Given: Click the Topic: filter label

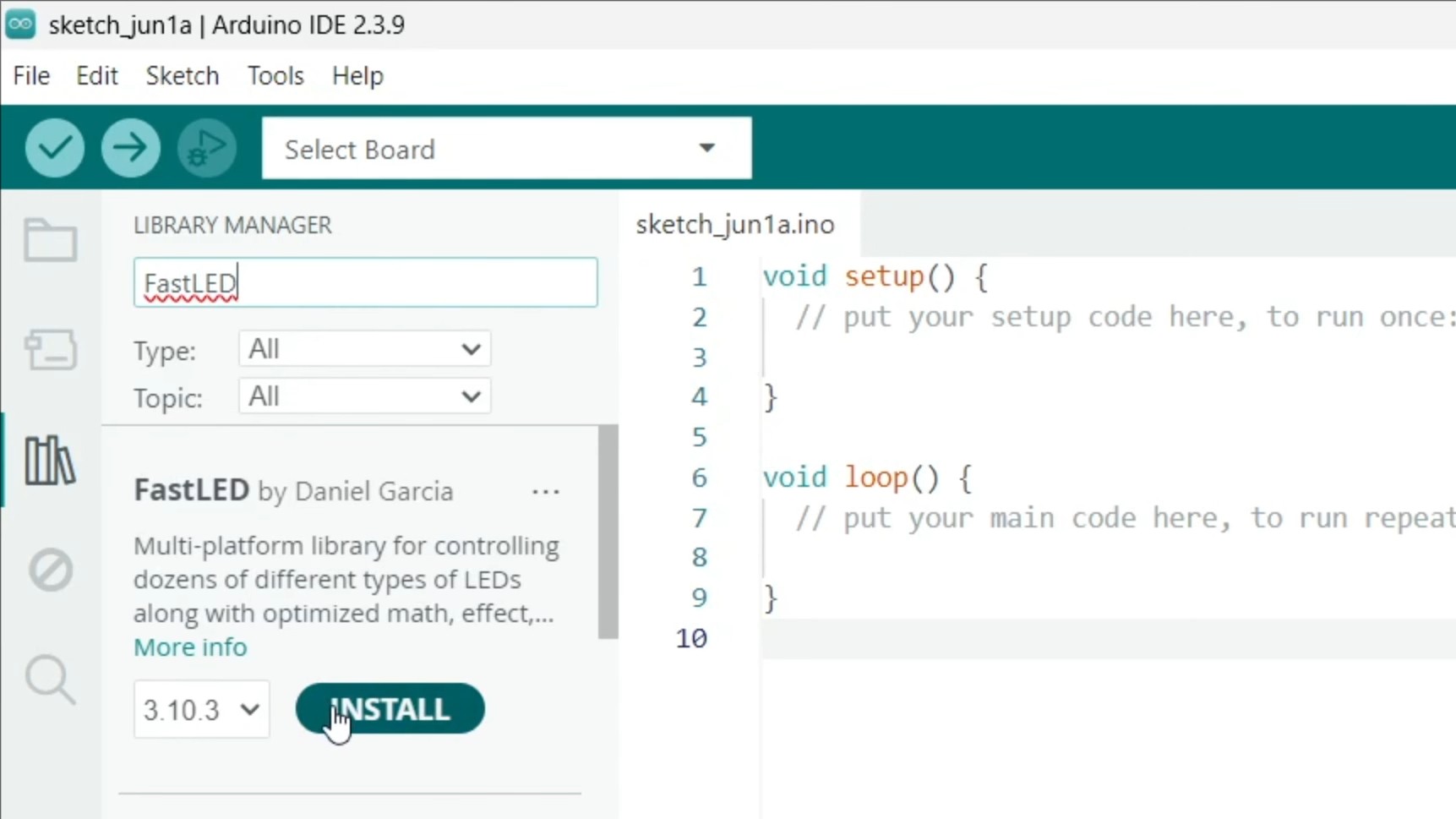Looking at the screenshot, I should (x=168, y=398).
